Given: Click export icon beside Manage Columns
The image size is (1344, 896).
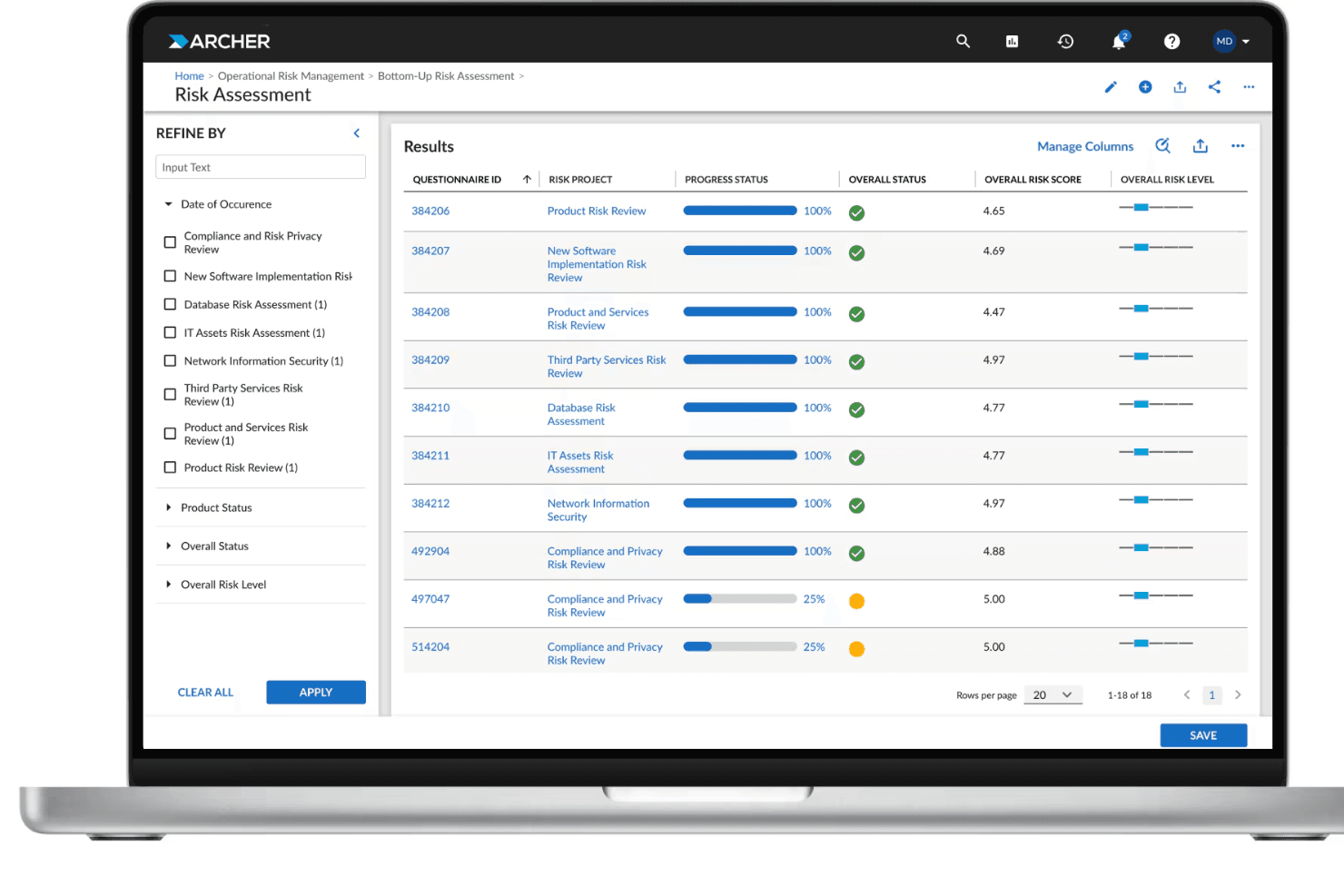Looking at the screenshot, I should click(x=1200, y=146).
